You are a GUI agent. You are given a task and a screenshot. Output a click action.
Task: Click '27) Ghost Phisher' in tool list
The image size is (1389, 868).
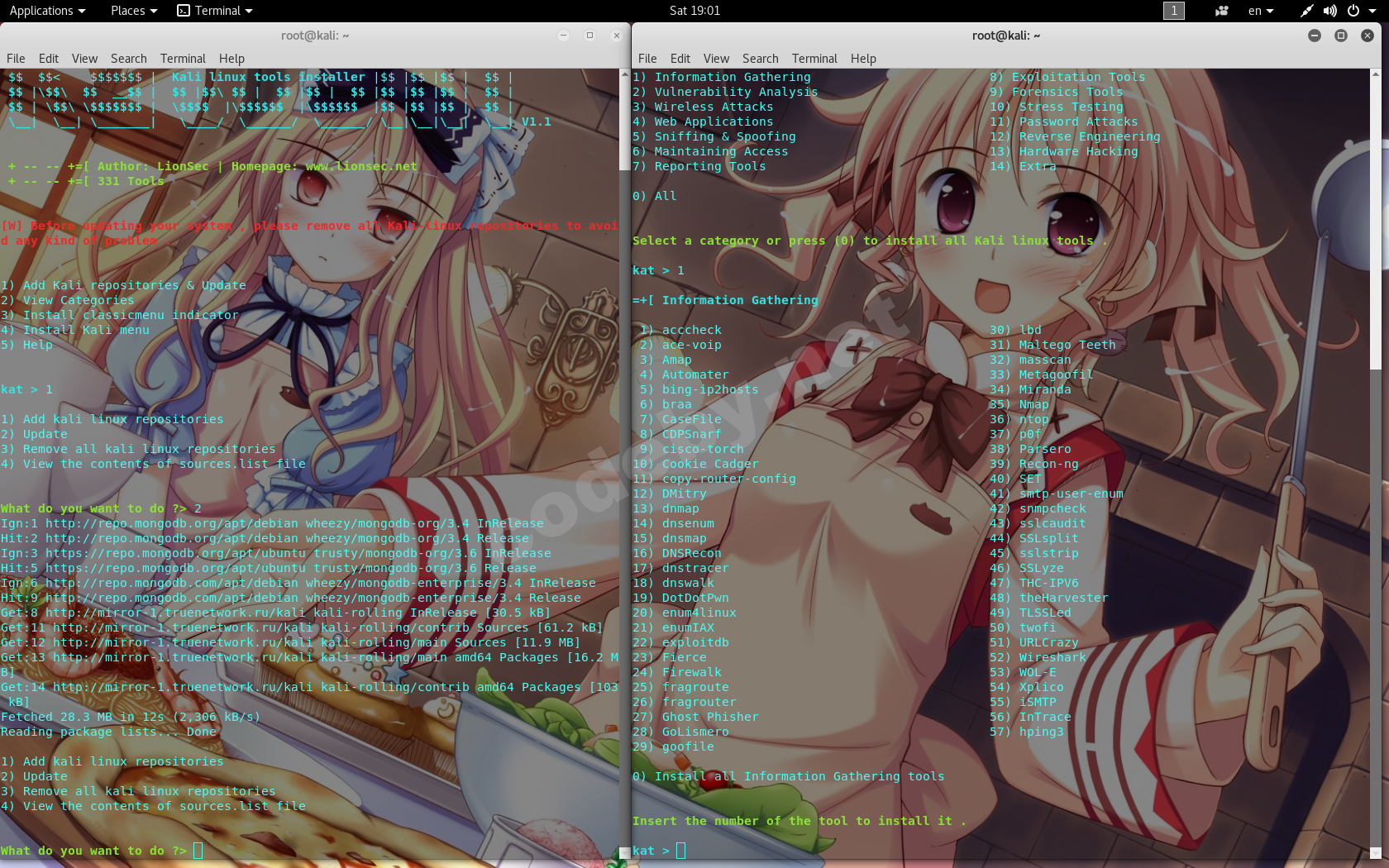[695, 717]
